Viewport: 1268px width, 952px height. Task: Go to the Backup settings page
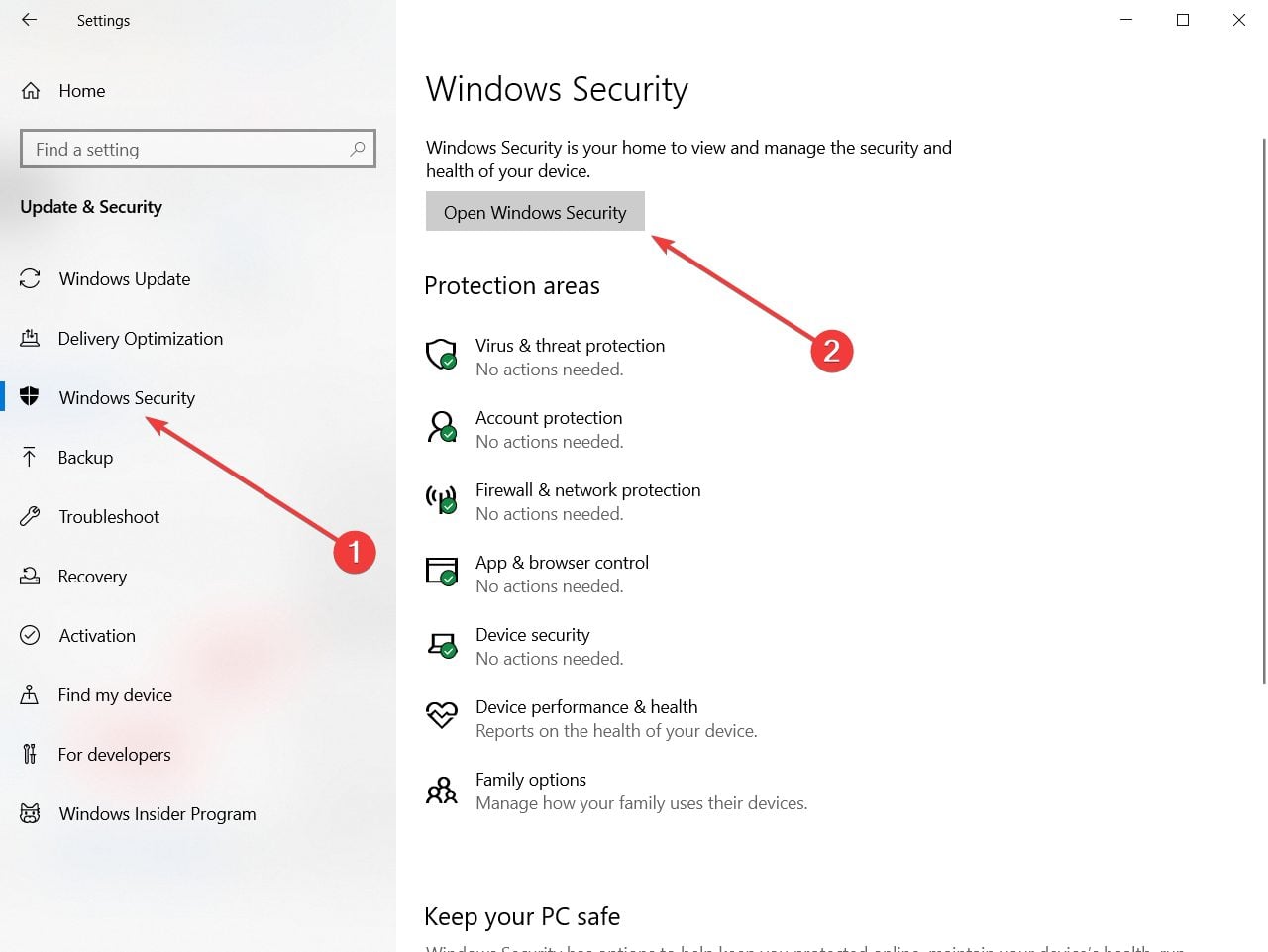[x=85, y=458]
